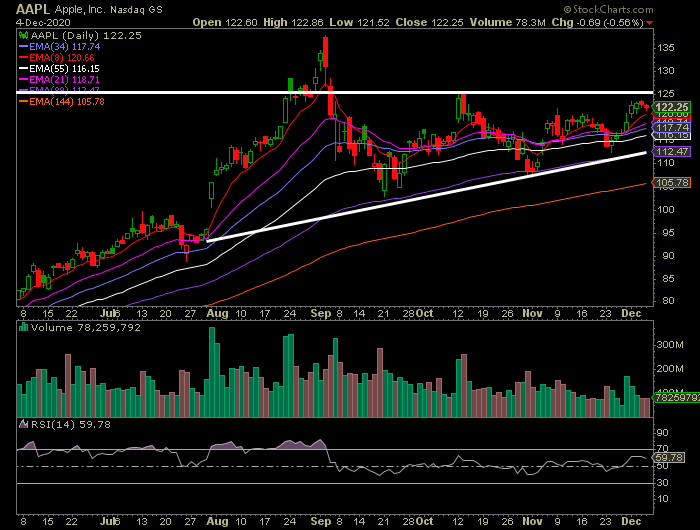Image resolution: width=700 pixels, height=530 pixels.
Task: Click 'Dec' on the price panel date axis
Action: 631,313
